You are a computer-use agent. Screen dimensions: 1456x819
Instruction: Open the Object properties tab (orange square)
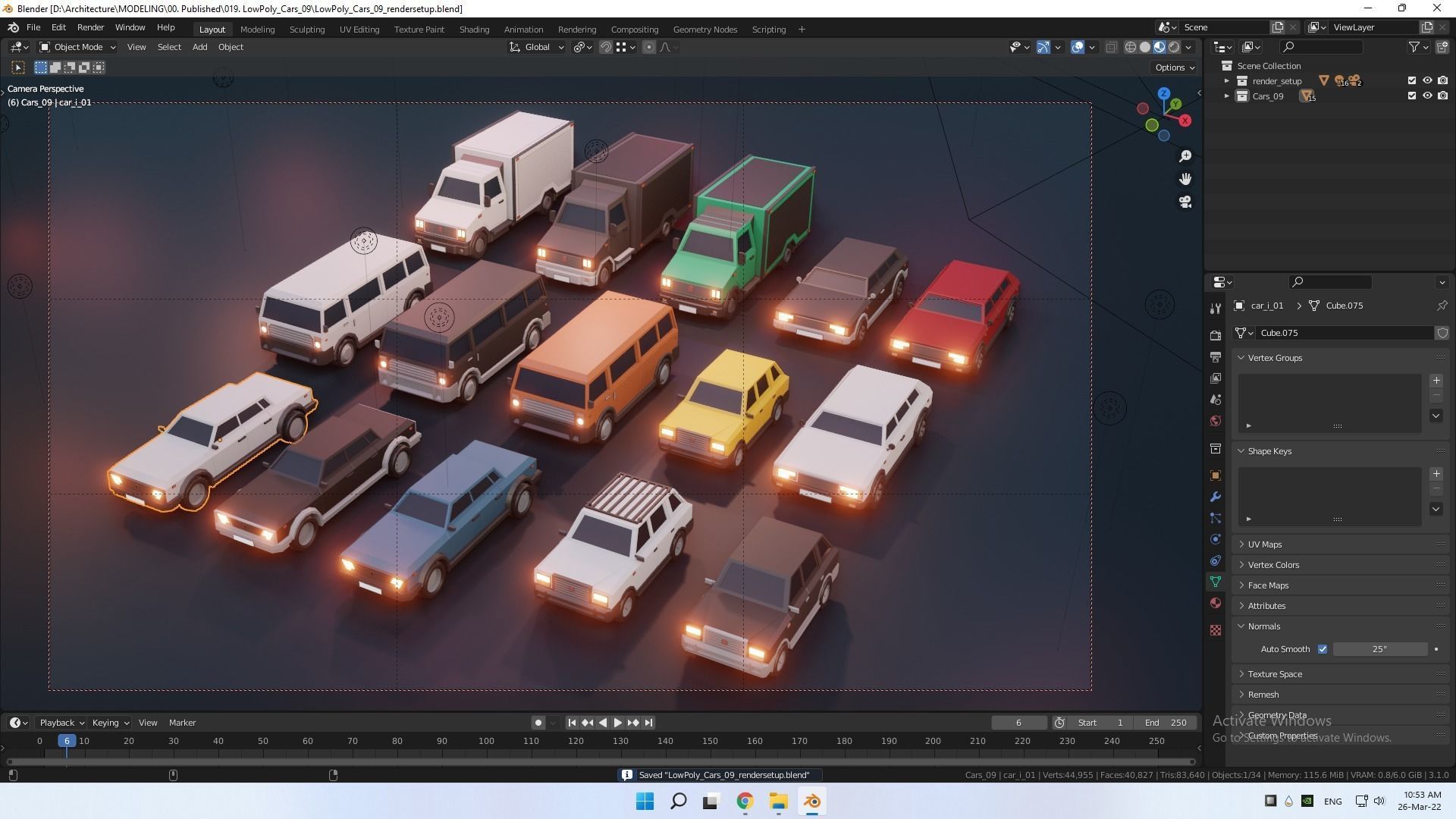click(1216, 475)
